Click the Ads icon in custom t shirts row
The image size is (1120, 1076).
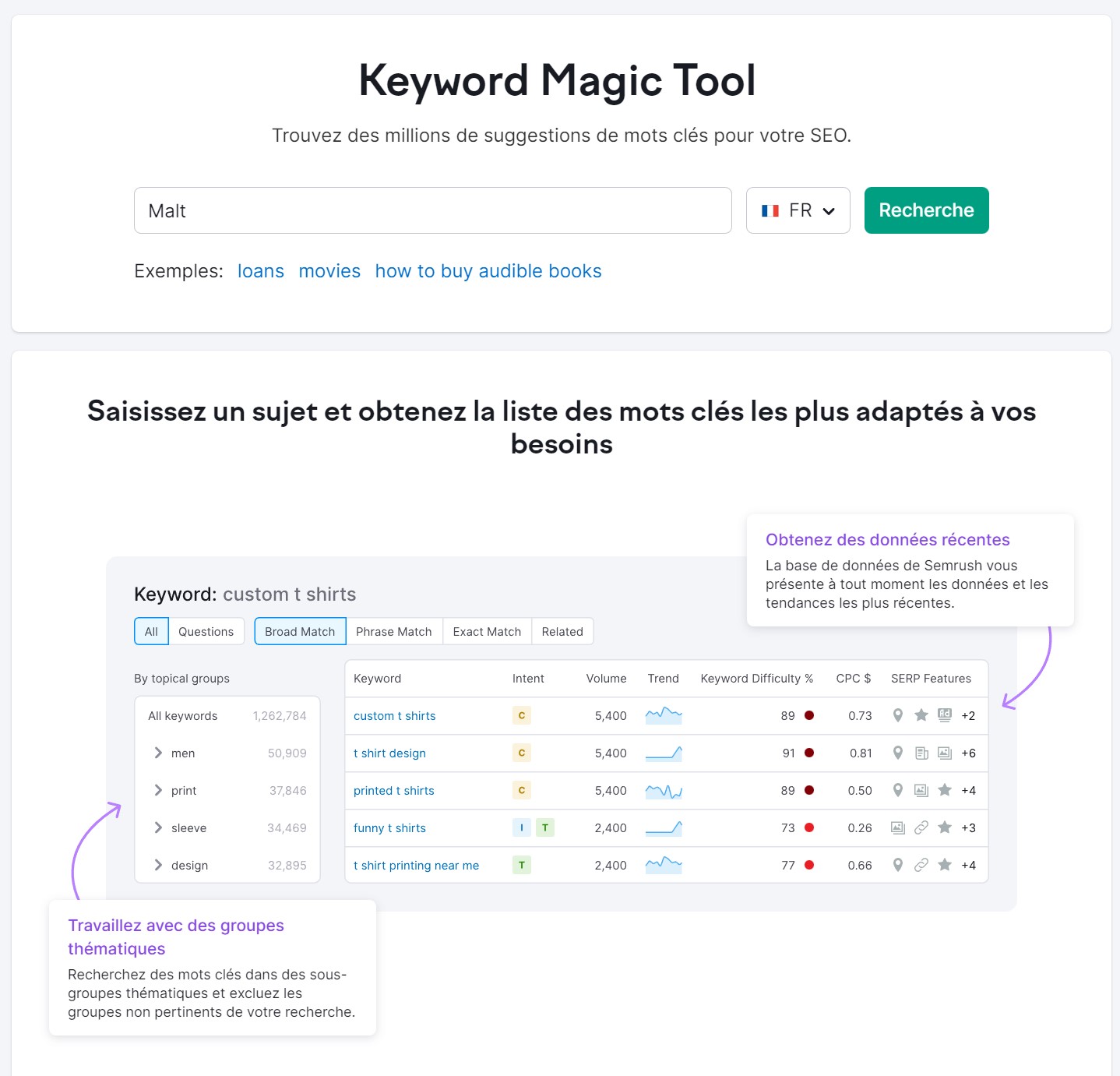point(945,715)
